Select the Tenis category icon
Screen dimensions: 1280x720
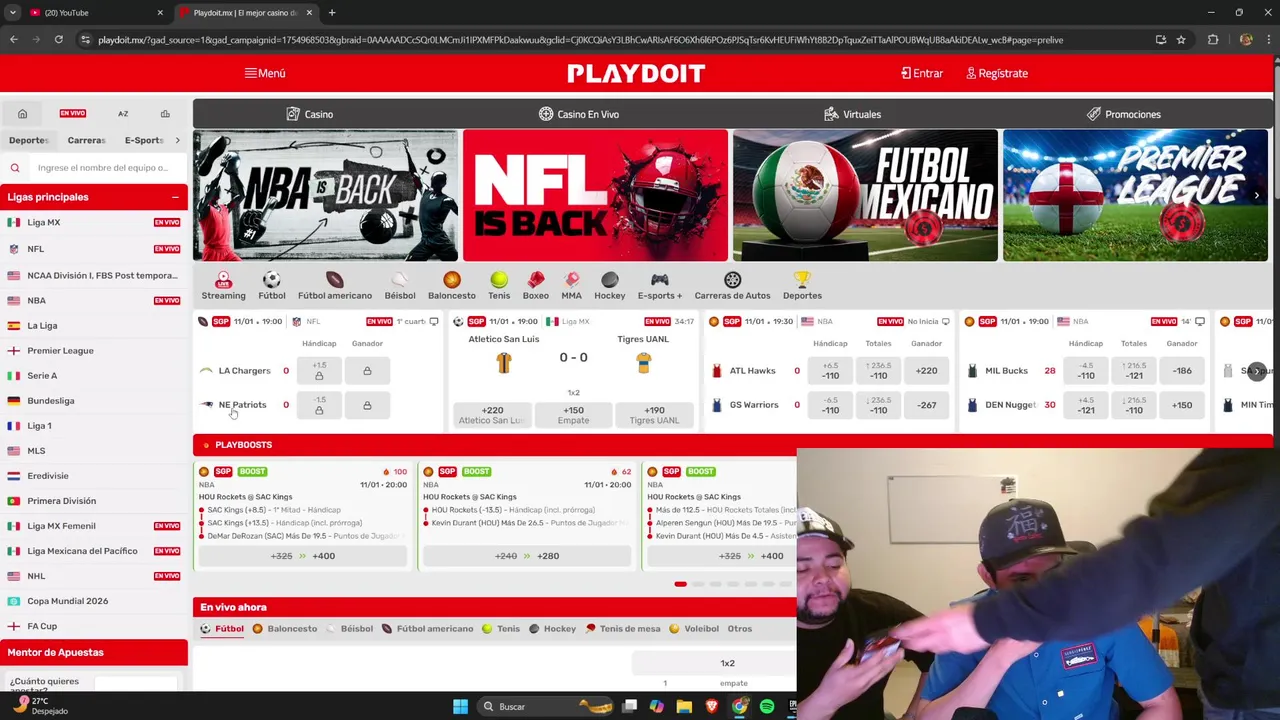499,285
